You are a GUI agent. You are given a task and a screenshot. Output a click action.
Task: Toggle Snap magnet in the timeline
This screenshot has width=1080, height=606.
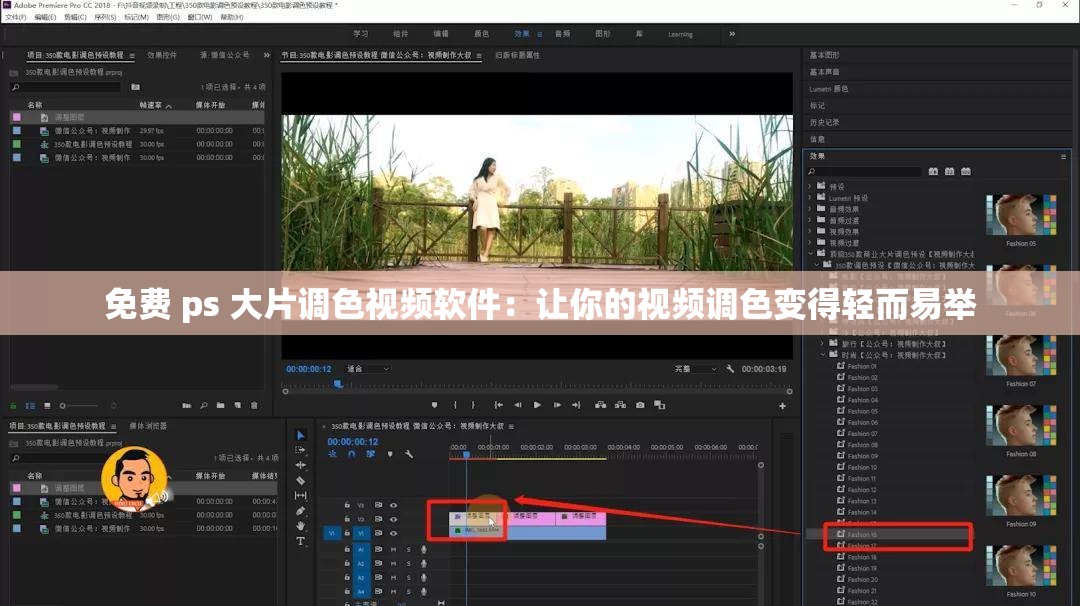352,454
